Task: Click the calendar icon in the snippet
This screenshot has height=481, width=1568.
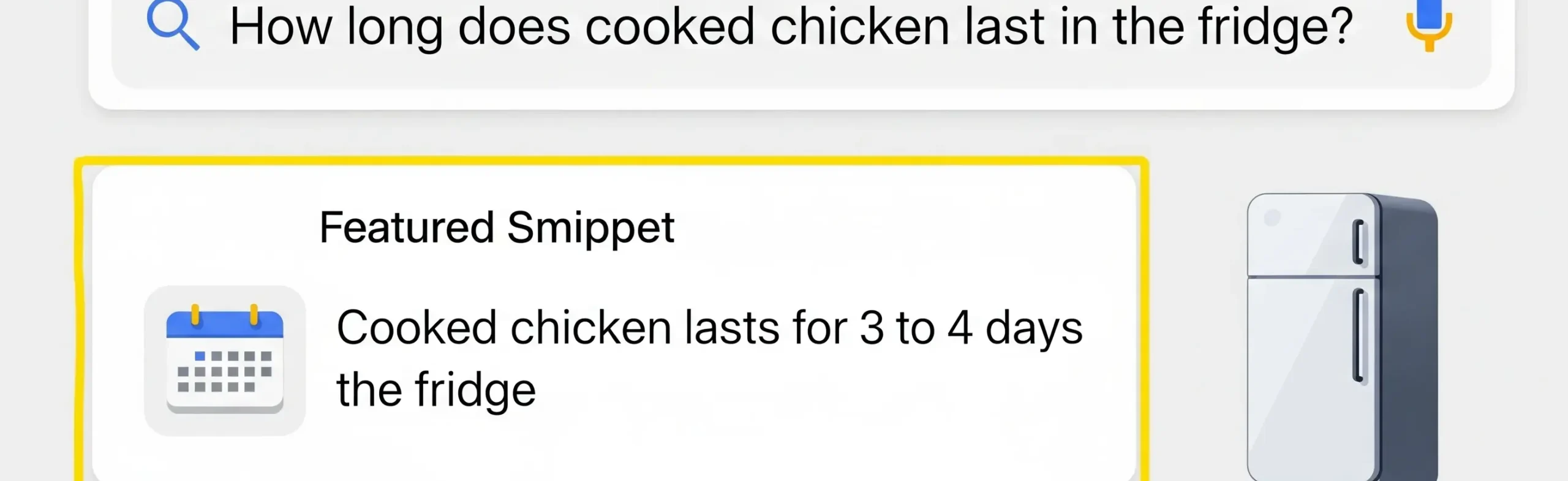Action: [225, 361]
